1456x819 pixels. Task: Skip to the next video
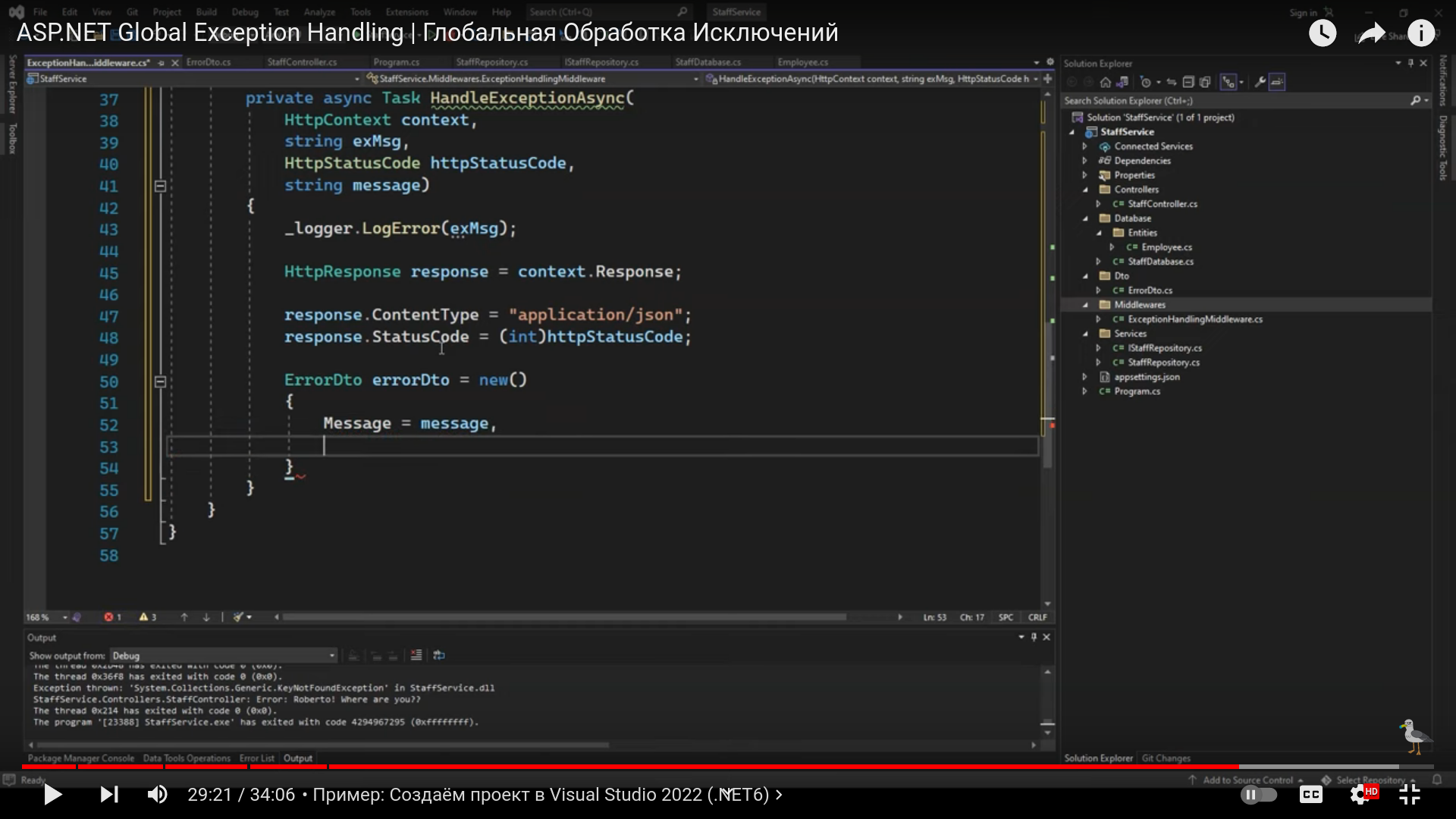tap(109, 794)
